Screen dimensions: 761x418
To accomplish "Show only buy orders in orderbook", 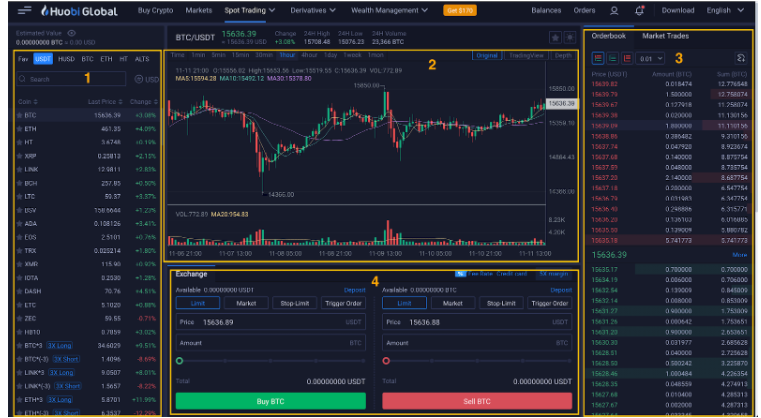I will coord(613,58).
